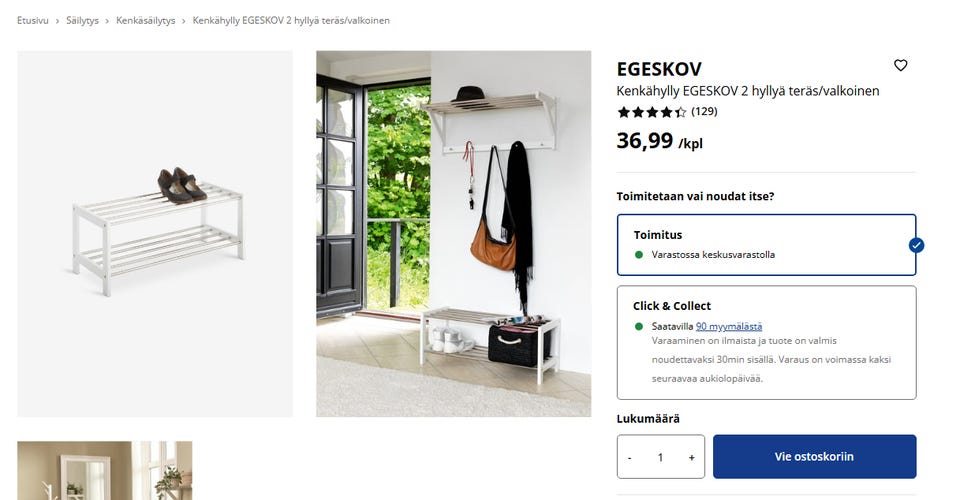
Task: Open the mirror room thumbnail image
Action: pos(105,471)
